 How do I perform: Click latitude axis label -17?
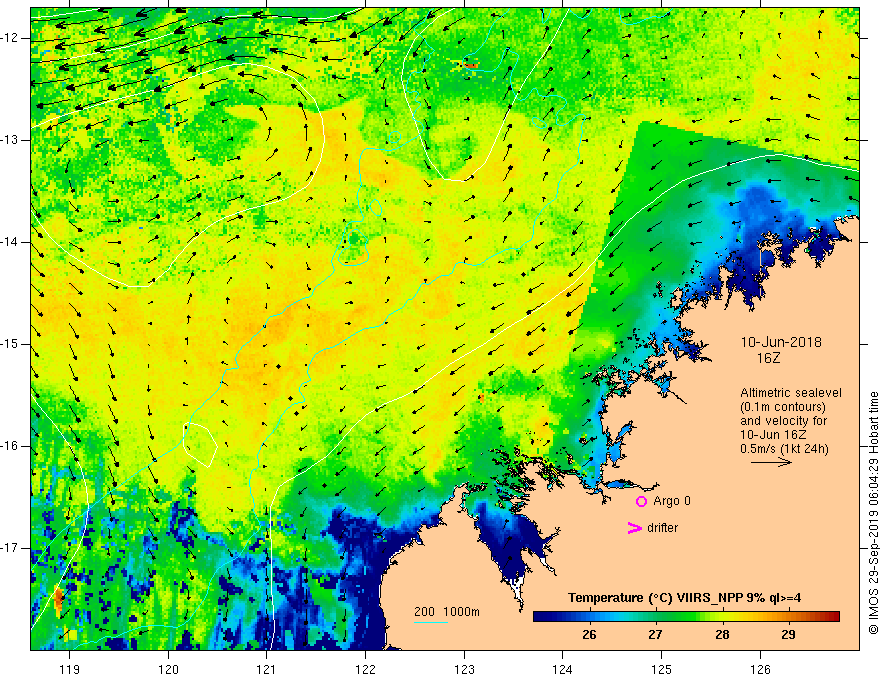(11, 548)
